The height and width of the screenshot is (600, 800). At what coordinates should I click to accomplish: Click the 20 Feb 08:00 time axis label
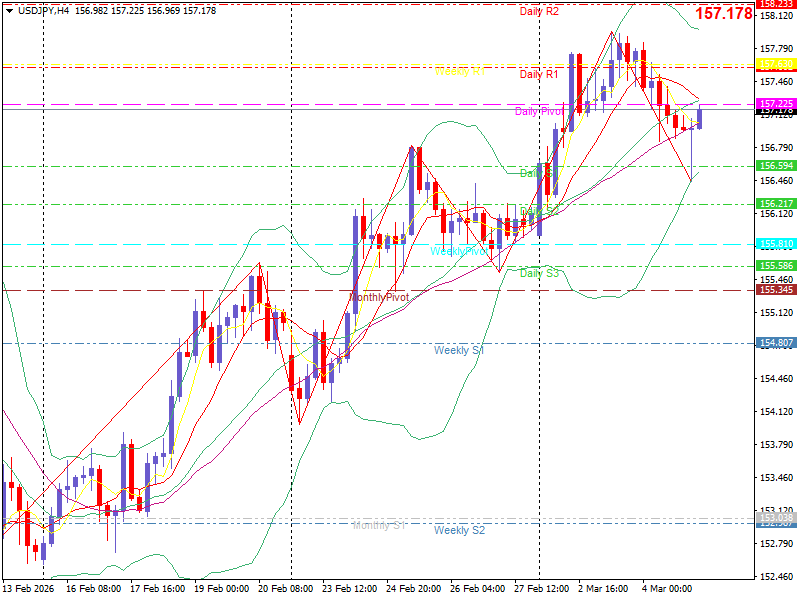tap(287, 590)
